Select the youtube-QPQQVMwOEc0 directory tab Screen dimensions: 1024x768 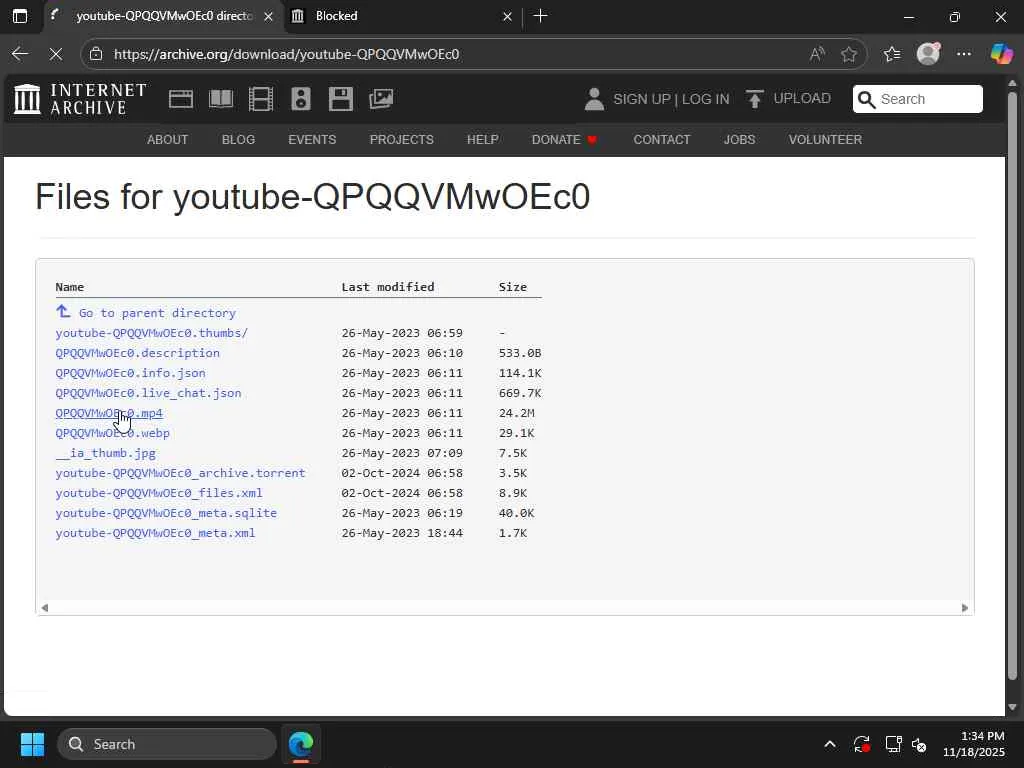163,16
